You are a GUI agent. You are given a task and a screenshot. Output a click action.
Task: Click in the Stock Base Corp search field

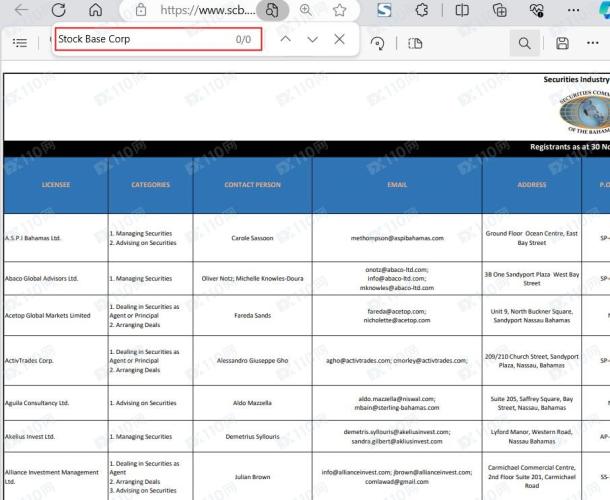[158, 39]
